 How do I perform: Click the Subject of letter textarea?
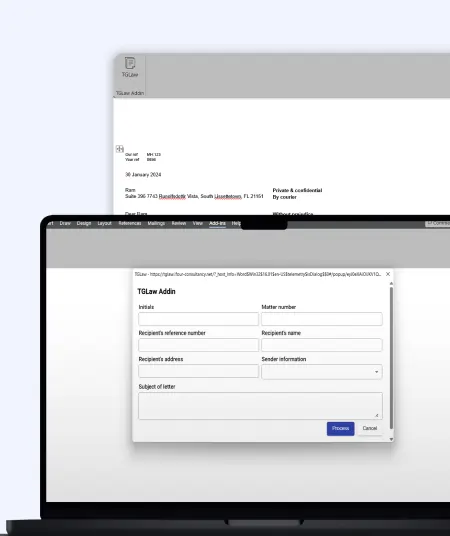(260, 406)
